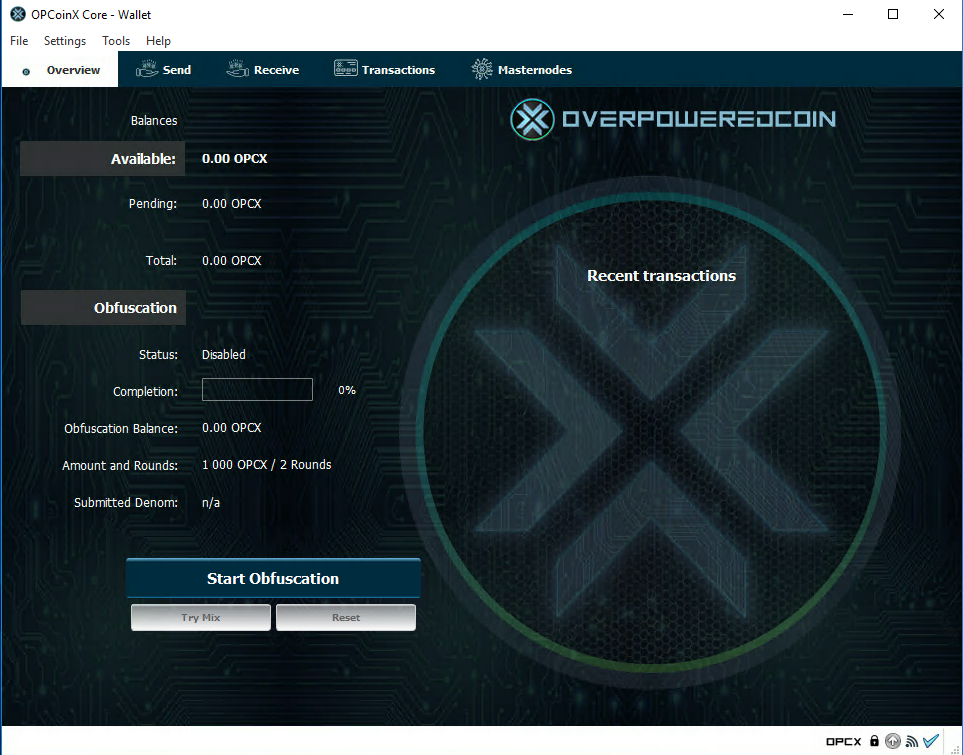
Task: Click the OPCX unit indicator in status bar
Action: (x=843, y=741)
